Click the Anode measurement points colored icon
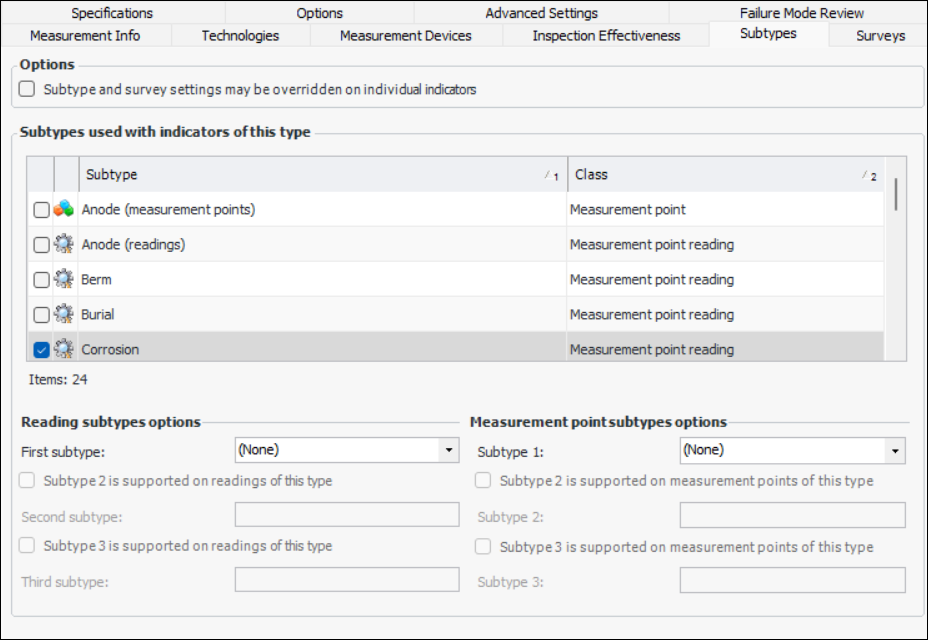The image size is (928, 640). coord(64,210)
